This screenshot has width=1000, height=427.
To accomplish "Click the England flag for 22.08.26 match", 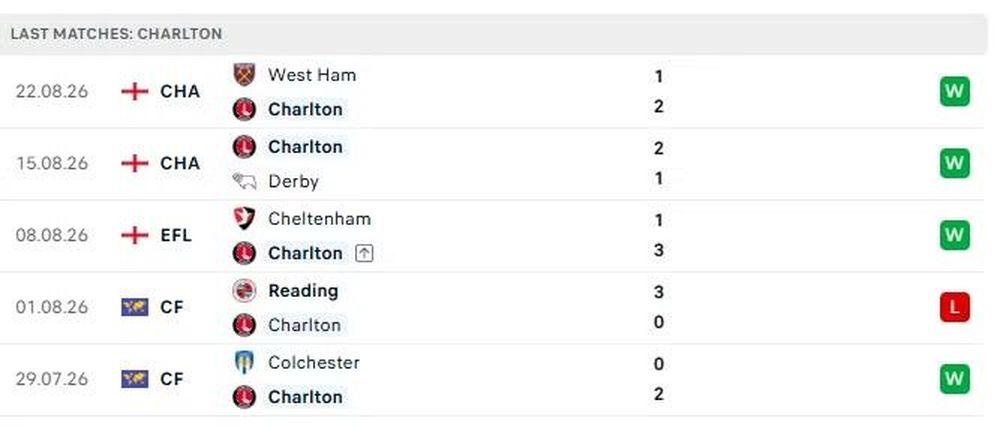I will tap(135, 92).
